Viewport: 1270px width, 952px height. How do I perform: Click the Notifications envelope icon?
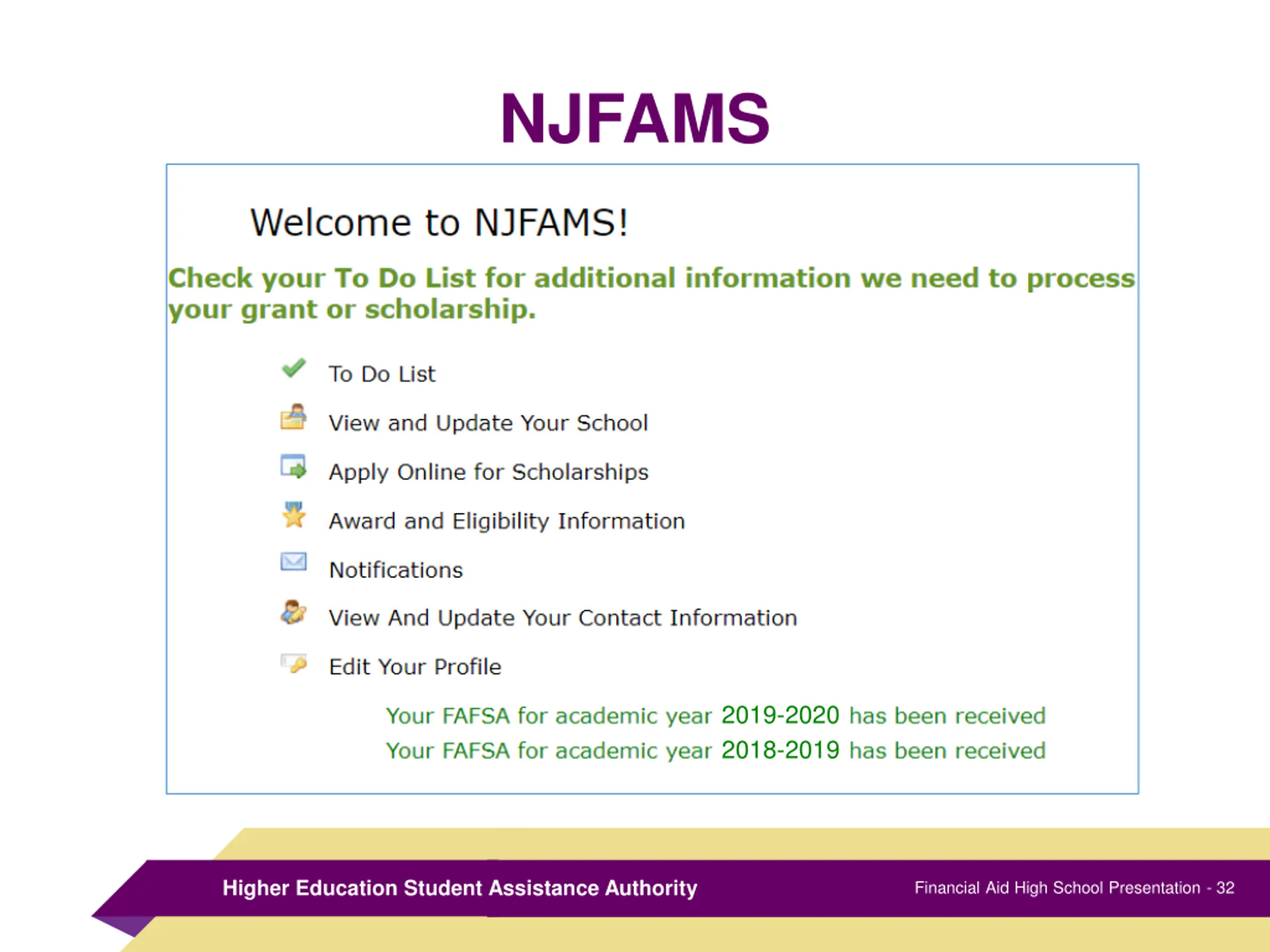(x=293, y=561)
